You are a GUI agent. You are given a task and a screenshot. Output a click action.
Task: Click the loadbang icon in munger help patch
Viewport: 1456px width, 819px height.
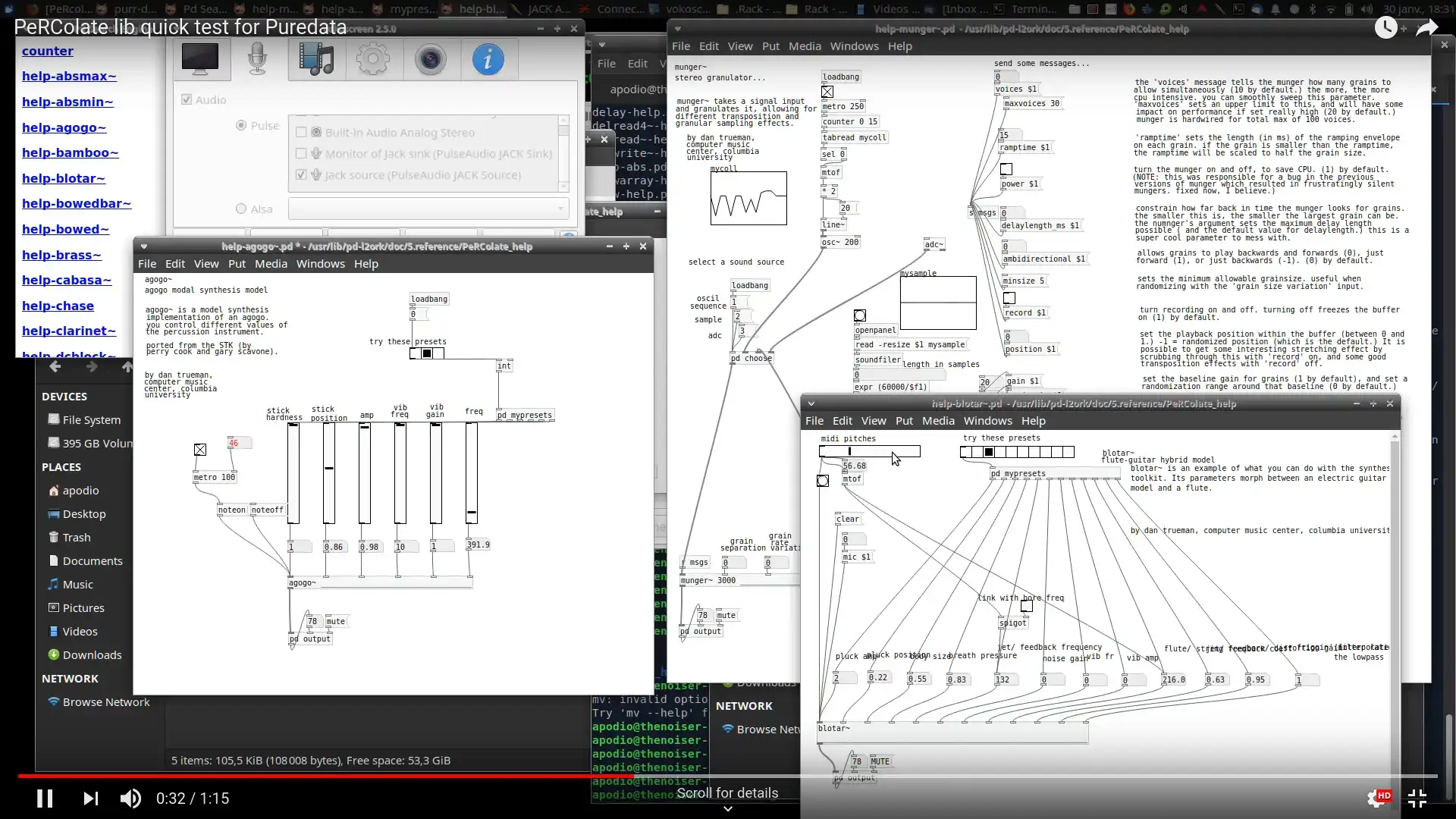coord(841,76)
